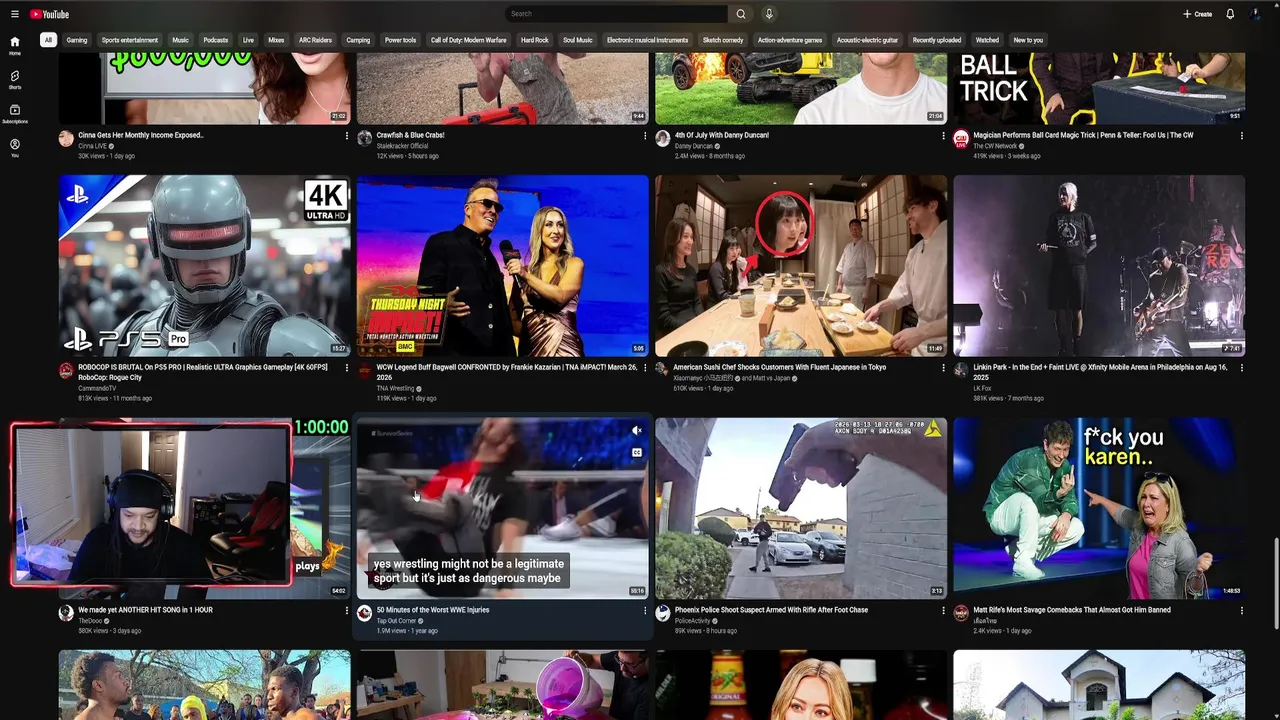Open PoliceActivity channel avatar

pyautogui.click(x=662, y=613)
